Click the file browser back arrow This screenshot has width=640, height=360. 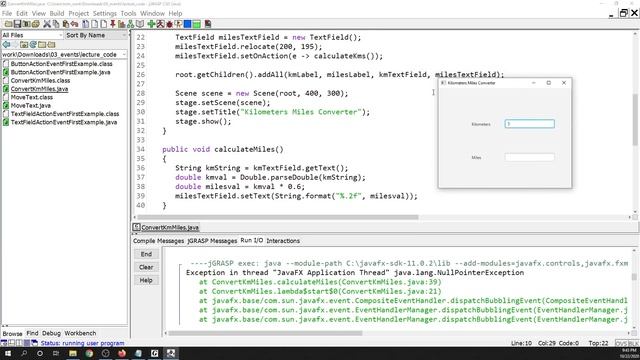tap(7, 44)
